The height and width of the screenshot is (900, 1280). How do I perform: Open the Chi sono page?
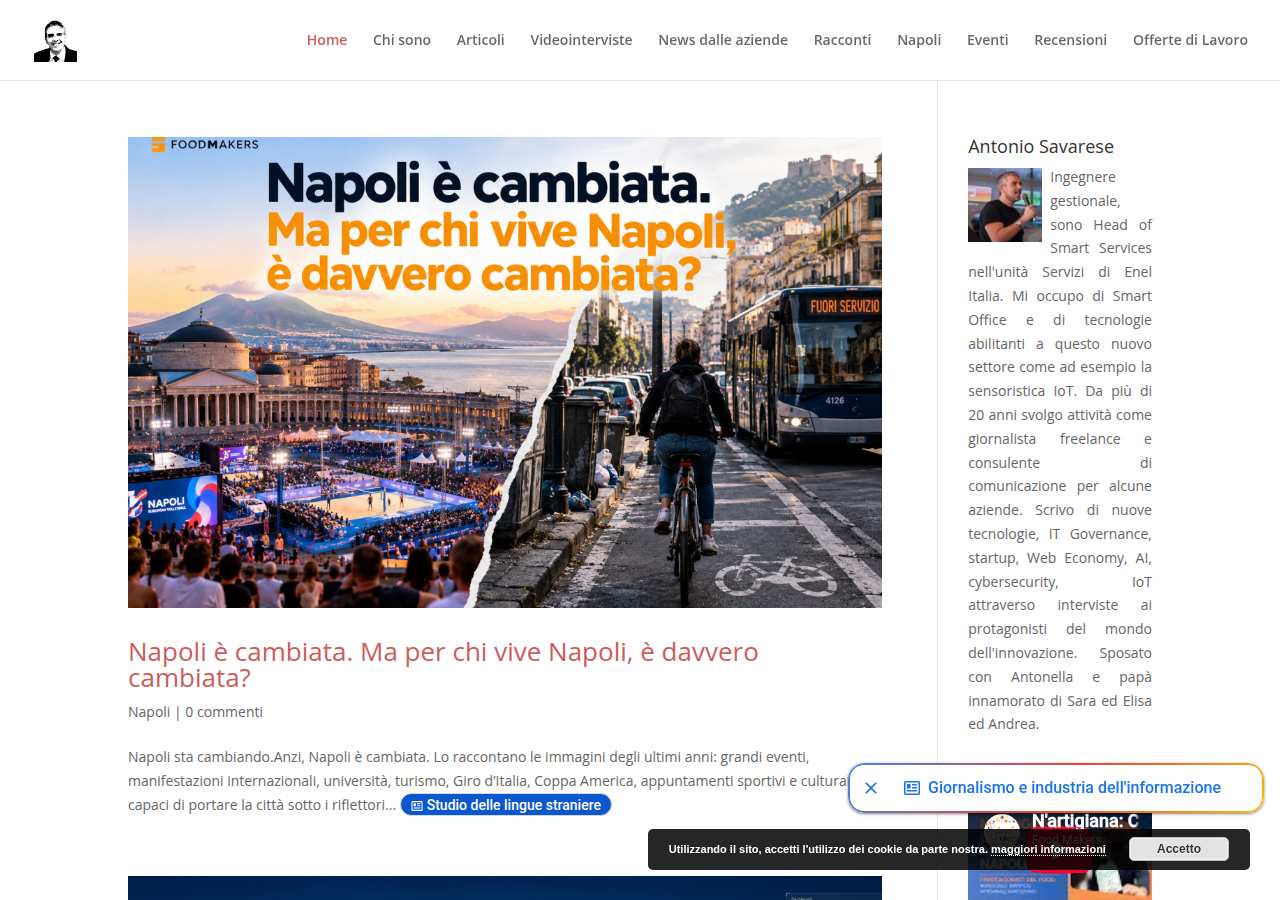402,40
